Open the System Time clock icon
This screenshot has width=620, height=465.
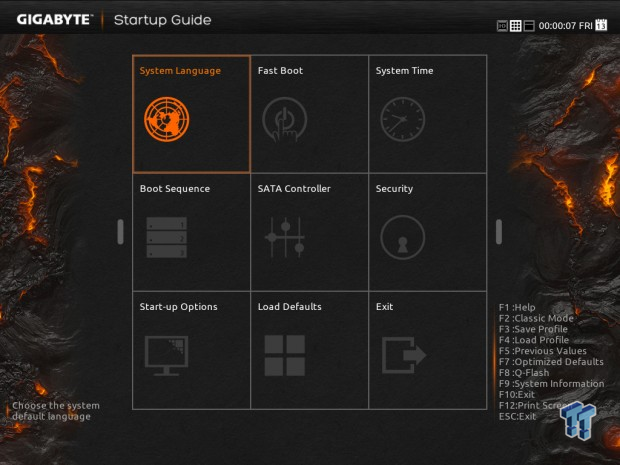(403, 119)
